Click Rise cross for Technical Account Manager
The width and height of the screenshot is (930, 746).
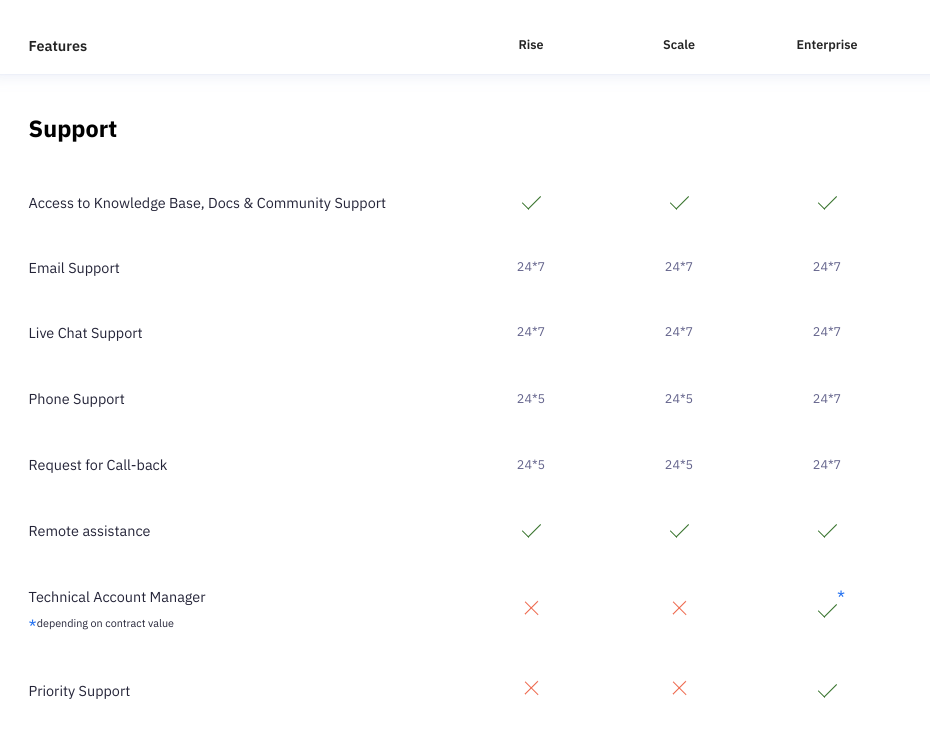(x=531, y=608)
